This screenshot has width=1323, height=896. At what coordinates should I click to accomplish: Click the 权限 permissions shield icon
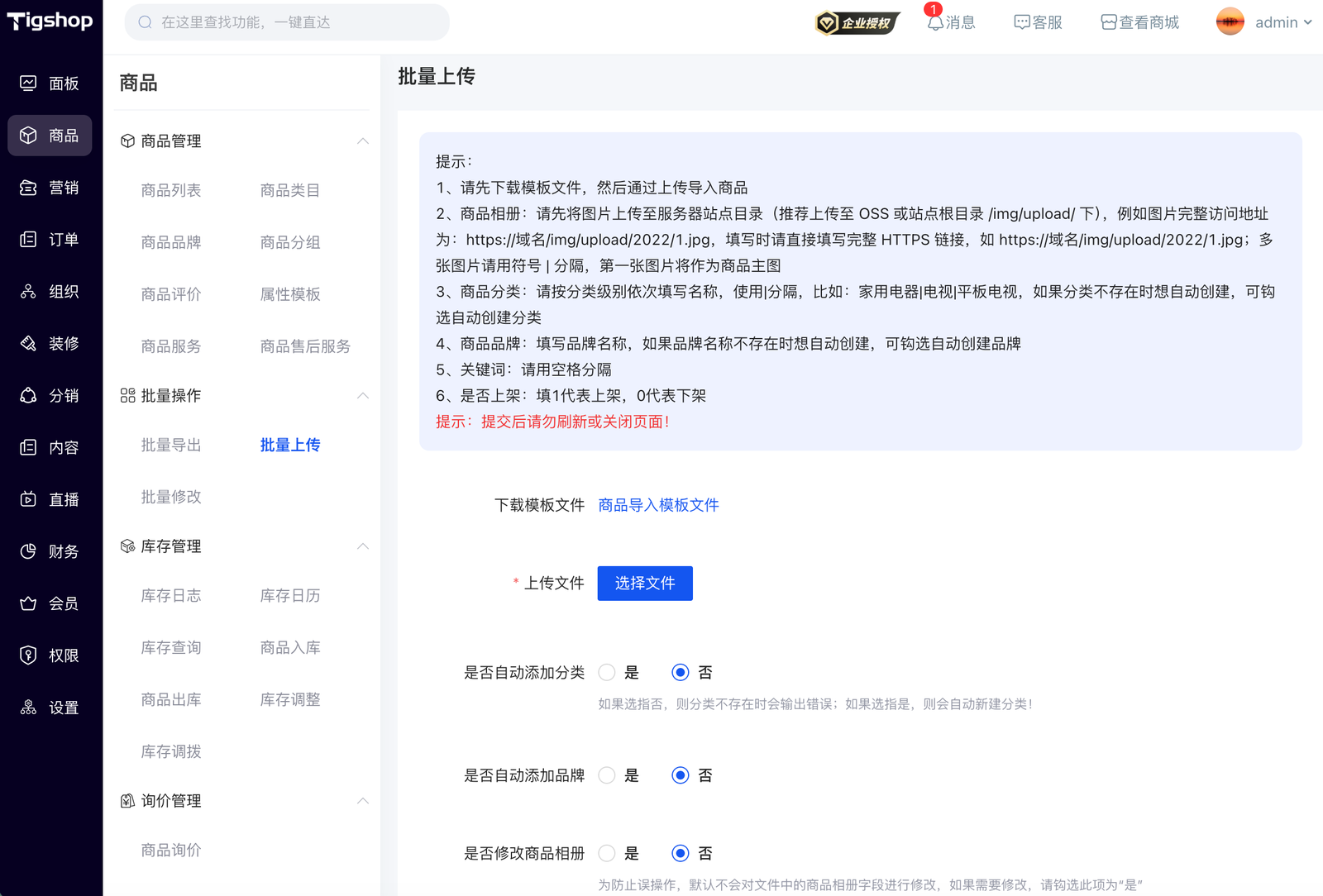click(28, 655)
